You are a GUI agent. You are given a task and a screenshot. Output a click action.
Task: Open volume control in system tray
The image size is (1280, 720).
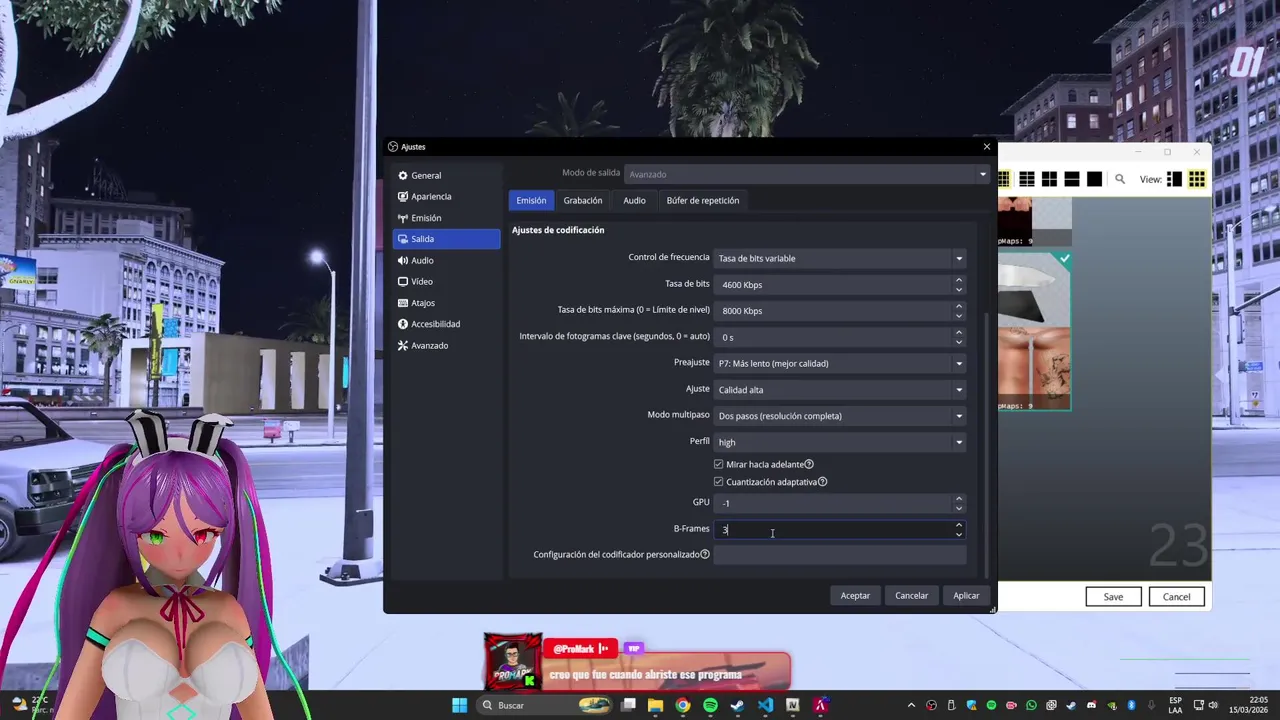(1213, 706)
